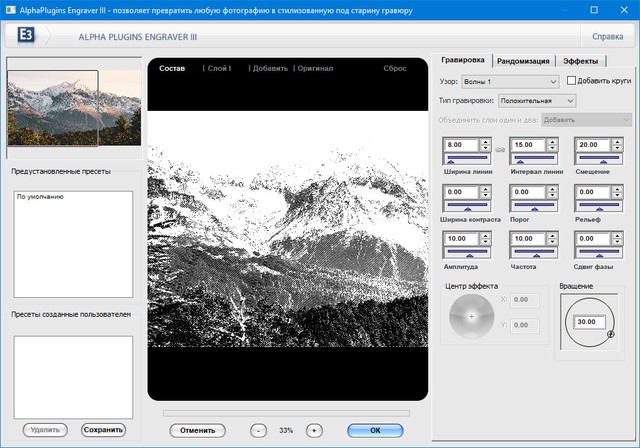Switch to the Рандомизация tab
This screenshot has height=448, width=640.
525,61
